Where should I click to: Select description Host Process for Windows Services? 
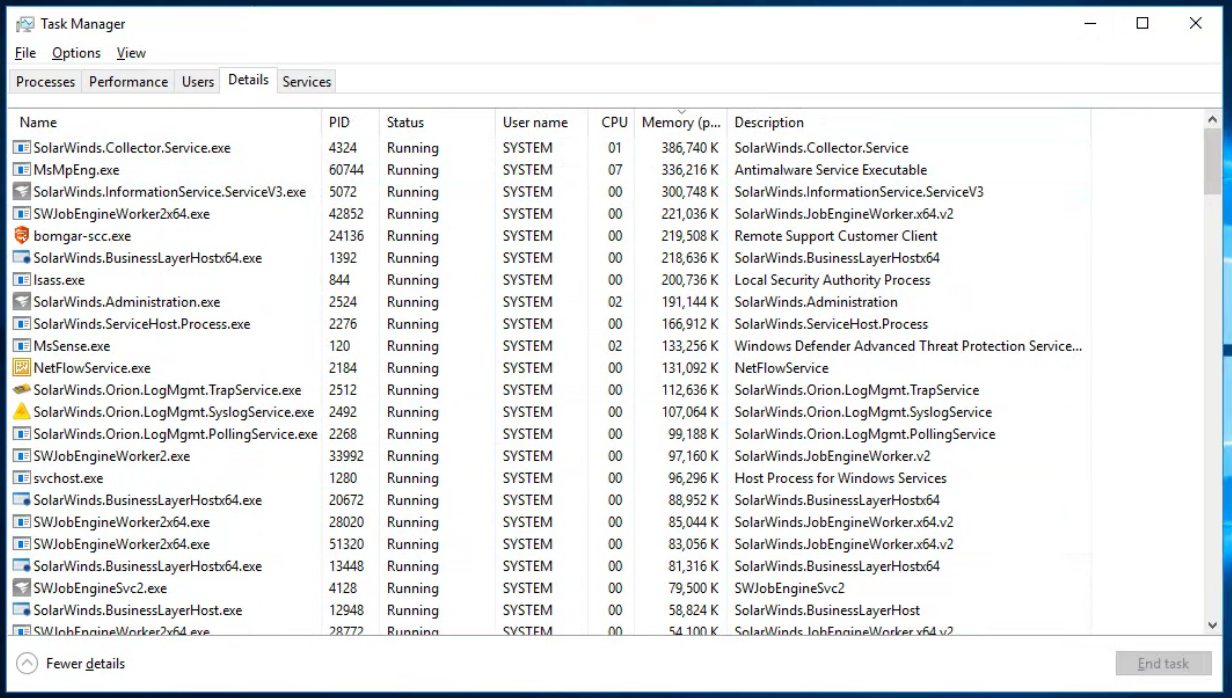click(840, 478)
